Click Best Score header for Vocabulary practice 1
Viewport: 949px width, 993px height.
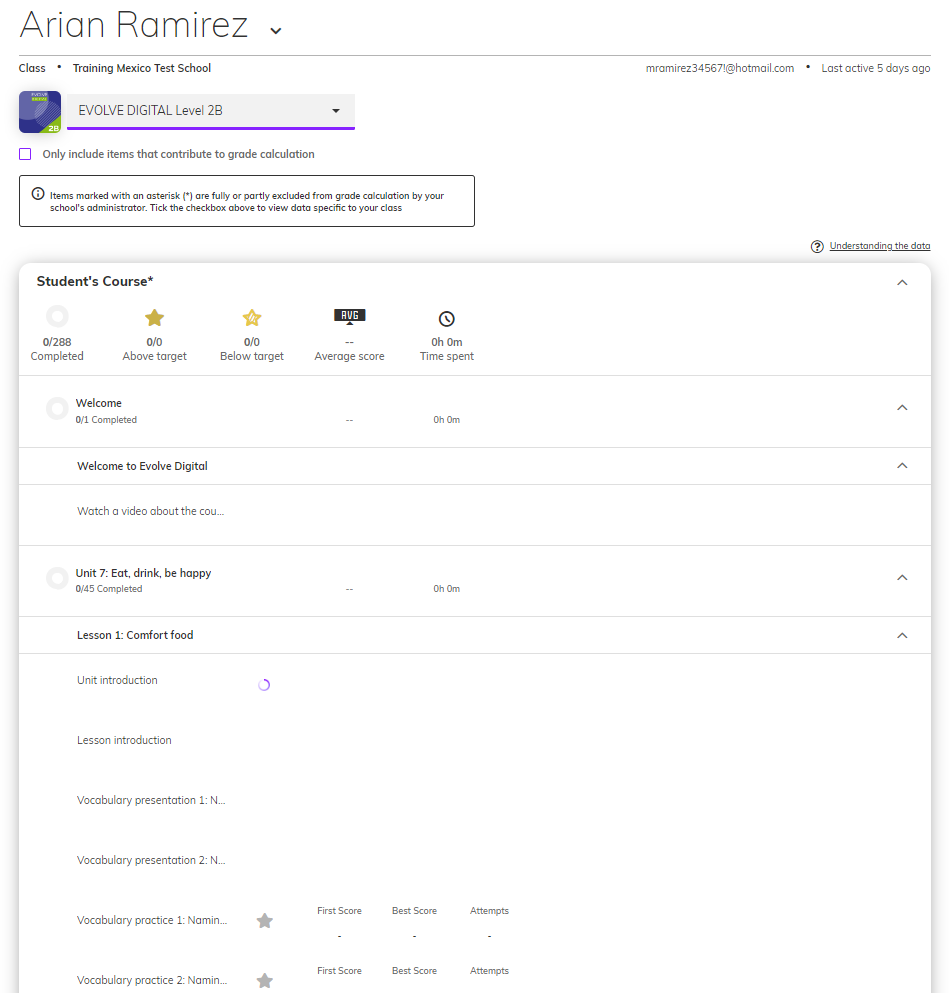[x=414, y=911]
